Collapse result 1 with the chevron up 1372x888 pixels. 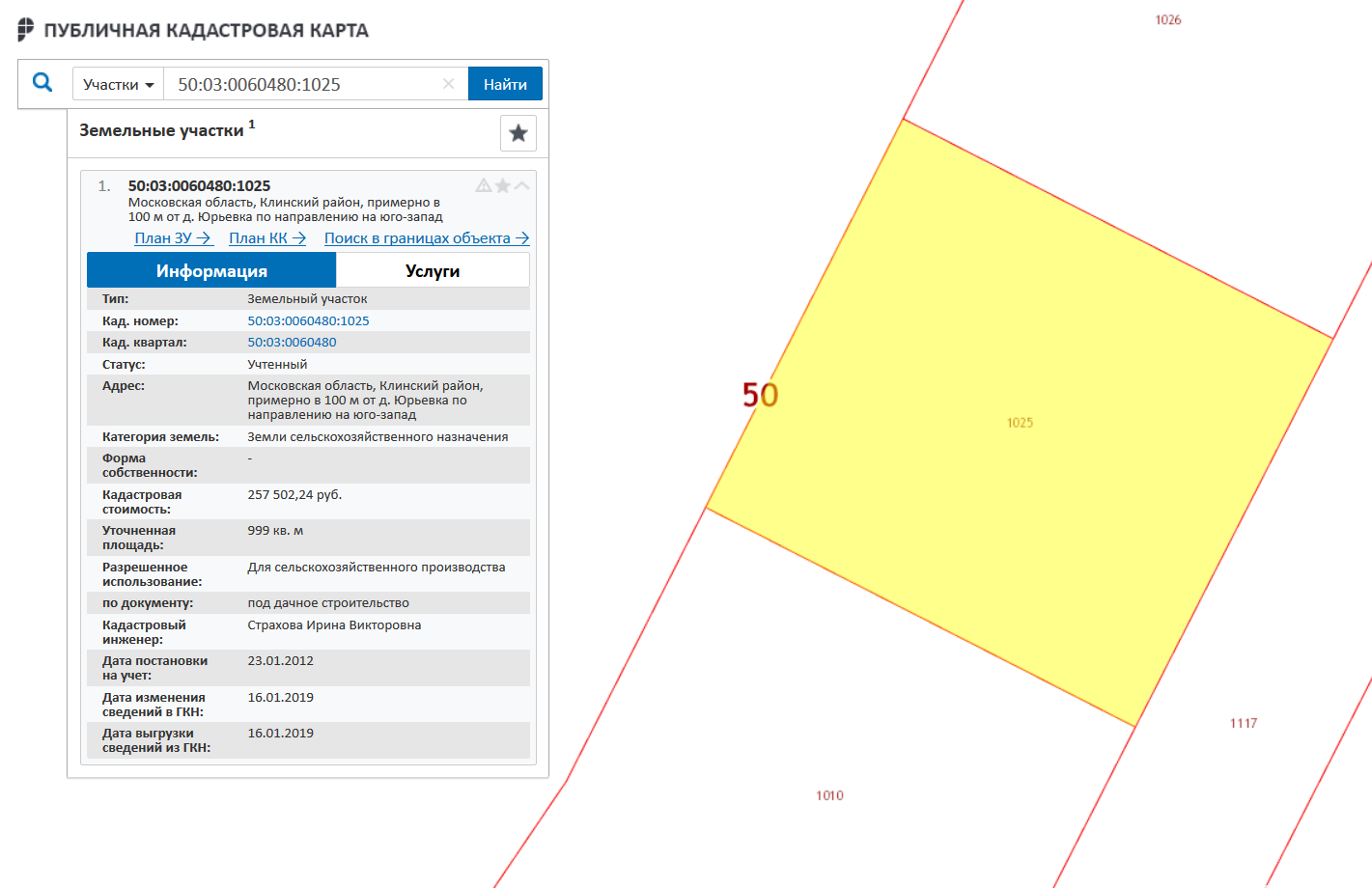(x=522, y=185)
